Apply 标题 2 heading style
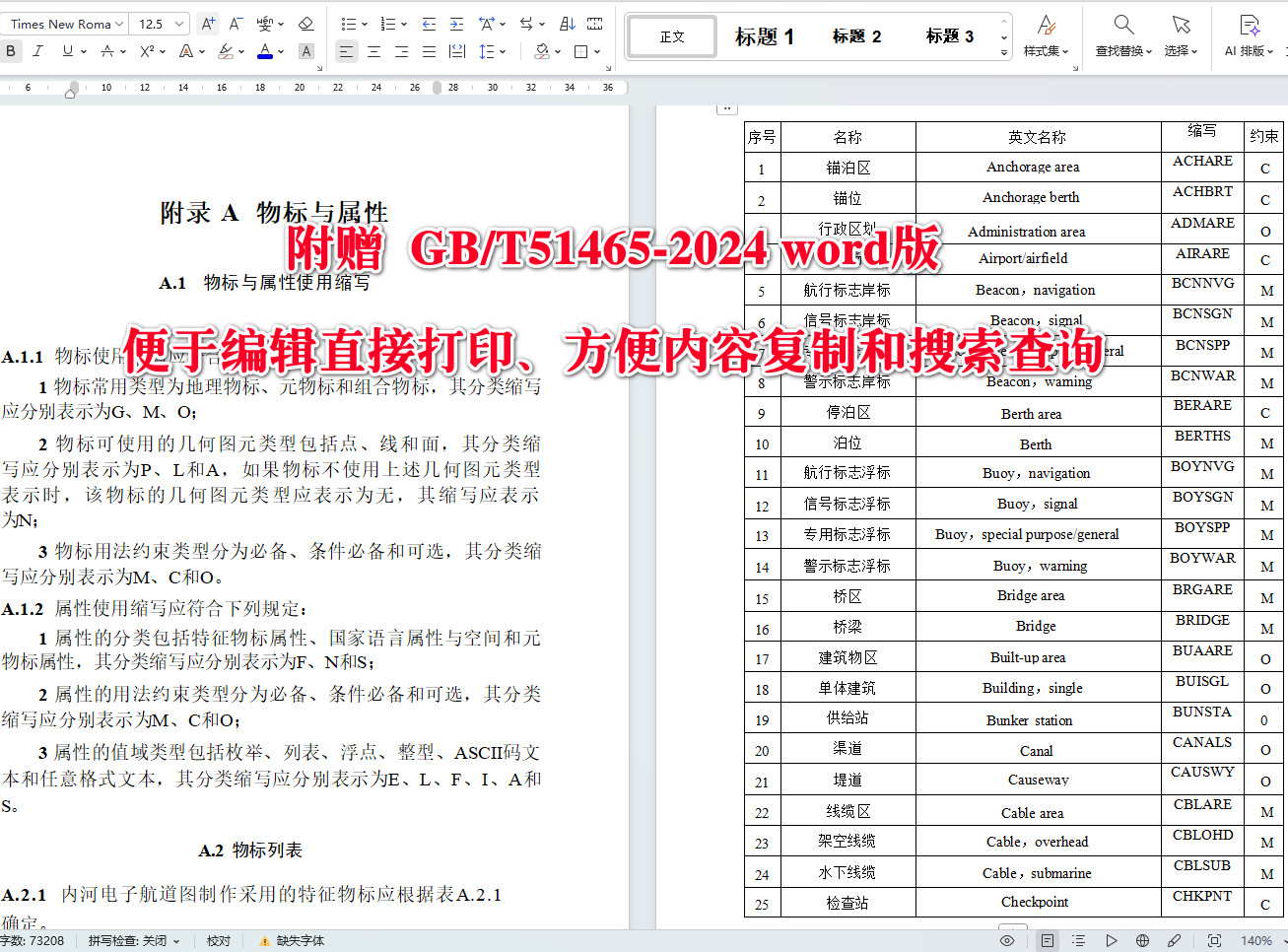This screenshot has height=952, width=1288. (856, 36)
